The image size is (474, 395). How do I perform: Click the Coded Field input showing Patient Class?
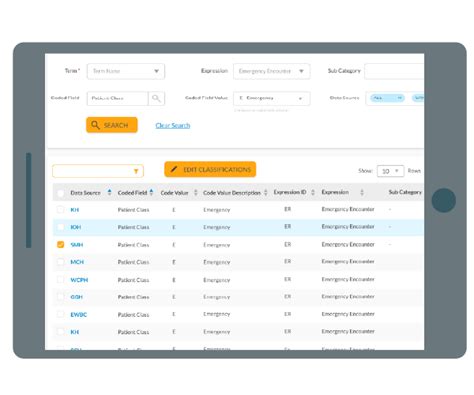click(x=117, y=98)
